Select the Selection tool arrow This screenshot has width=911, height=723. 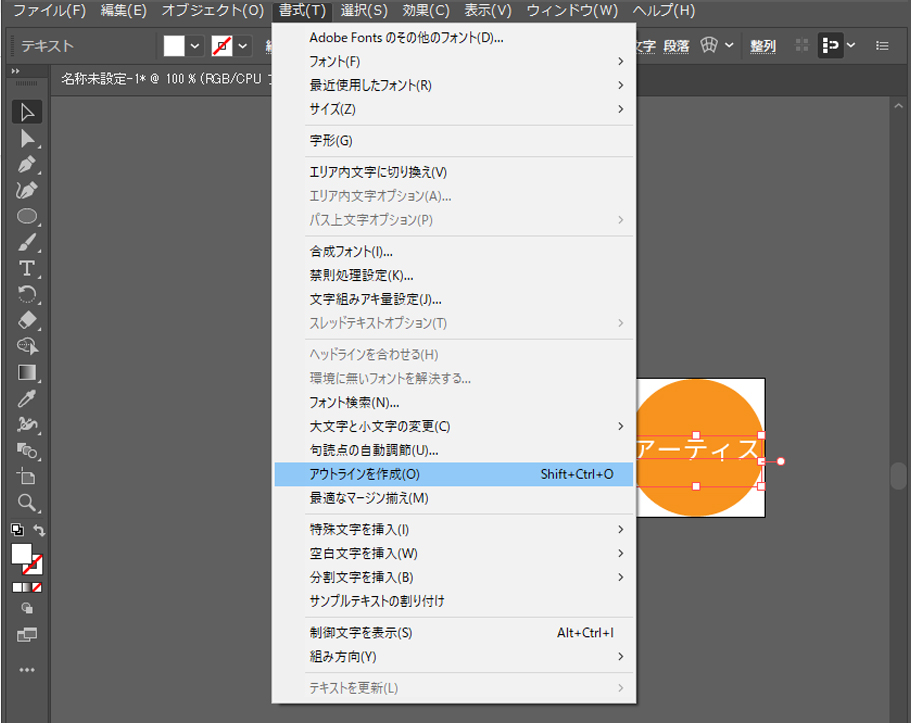tap(27, 112)
